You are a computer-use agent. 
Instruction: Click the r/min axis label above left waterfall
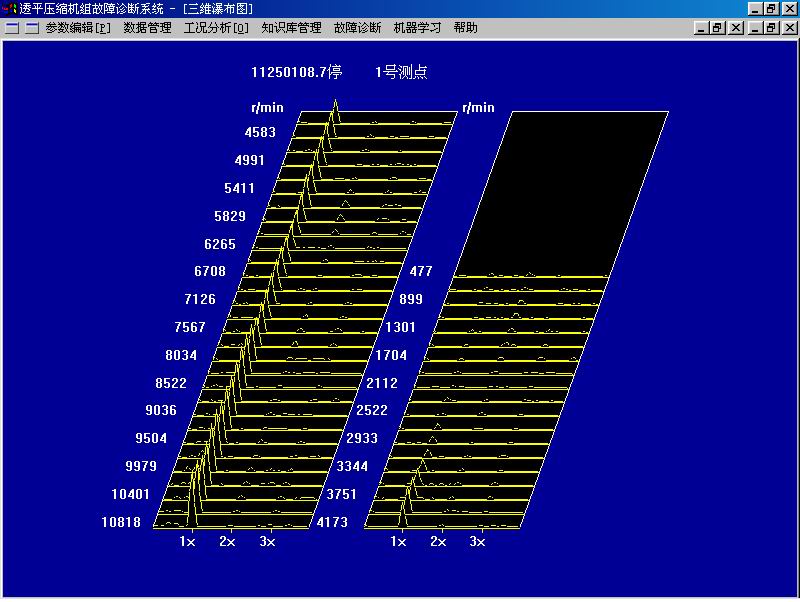point(267,108)
